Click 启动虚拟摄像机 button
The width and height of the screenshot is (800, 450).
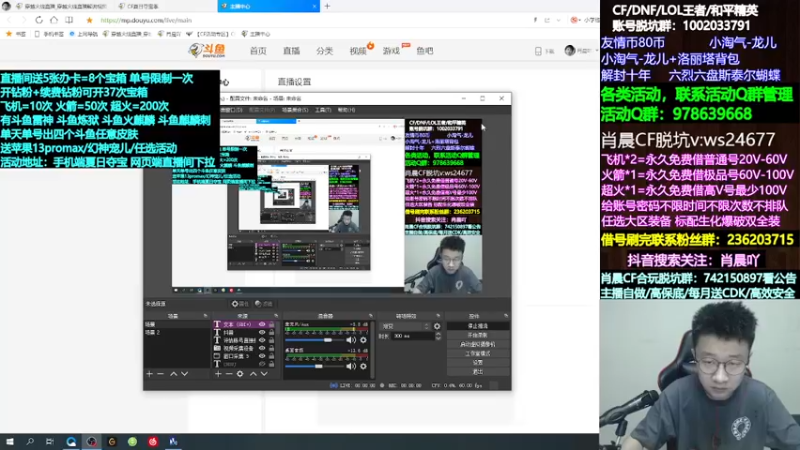pyautogui.click(x=478, y=344)
